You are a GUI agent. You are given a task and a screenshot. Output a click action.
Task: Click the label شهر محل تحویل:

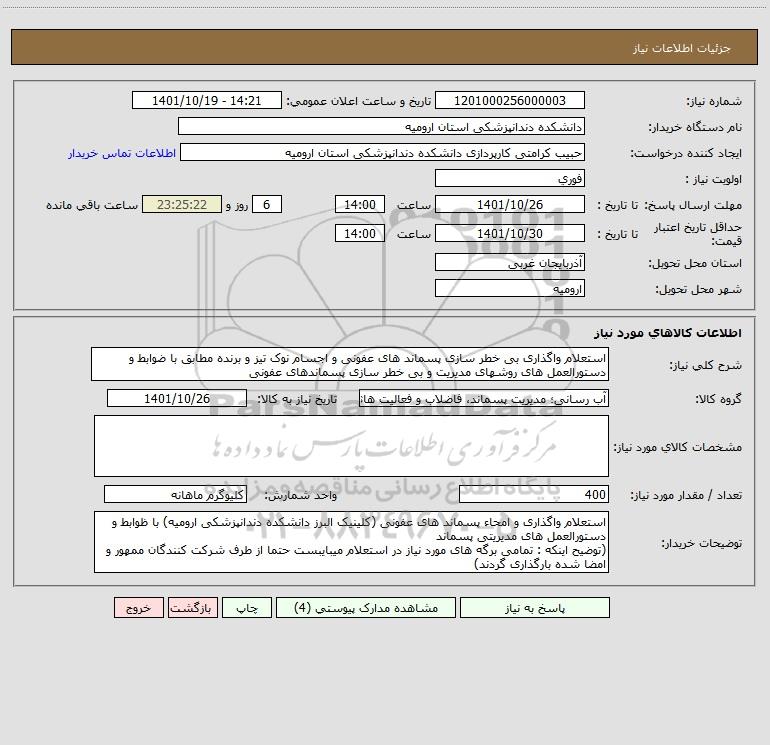click(x=699, y=290)
